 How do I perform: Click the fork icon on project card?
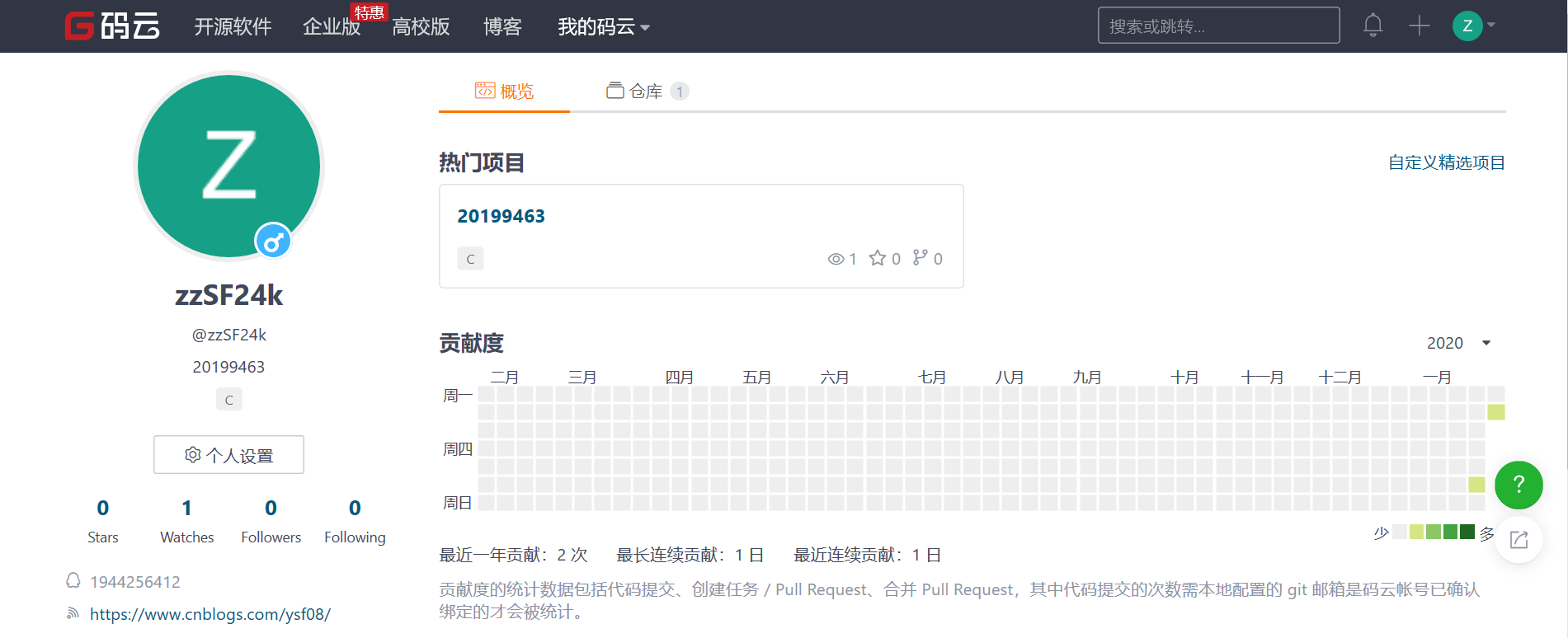pyautogui.click(x=921, y=257)
